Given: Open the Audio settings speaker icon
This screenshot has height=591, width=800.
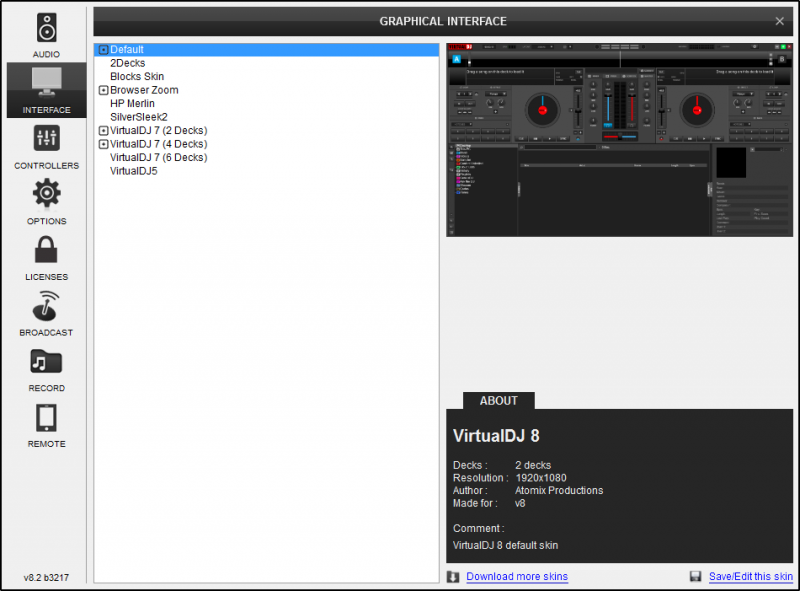Looking at the screenshot, I should 46,27.
